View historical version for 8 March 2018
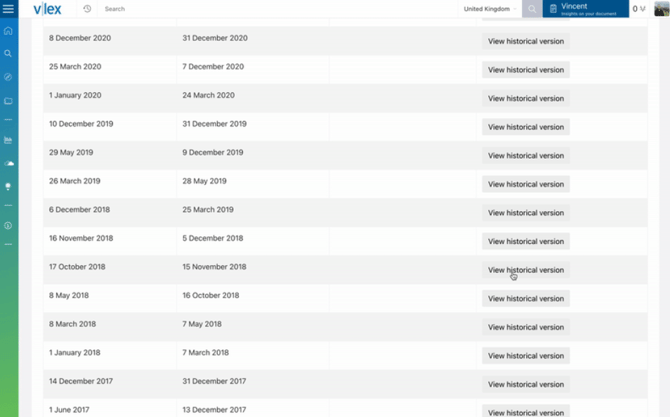Screen dimensions: 670x417 526,327
